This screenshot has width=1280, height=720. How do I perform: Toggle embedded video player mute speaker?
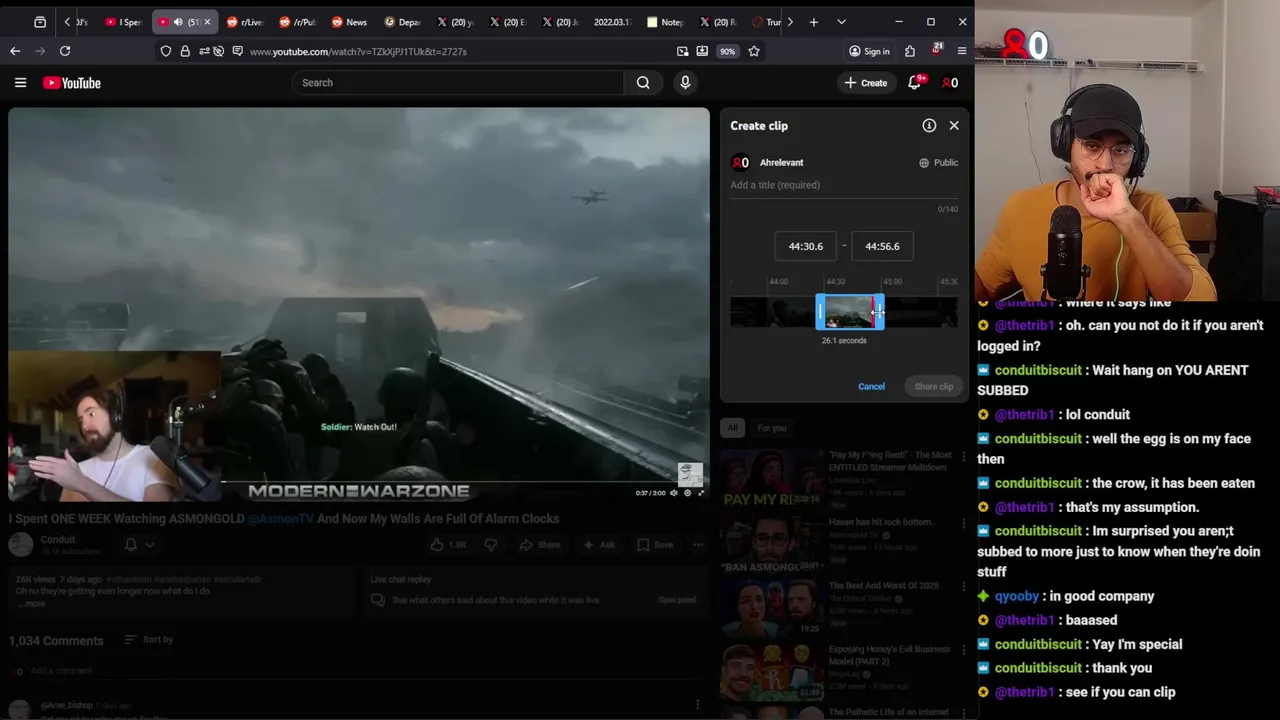pos(673,493)
